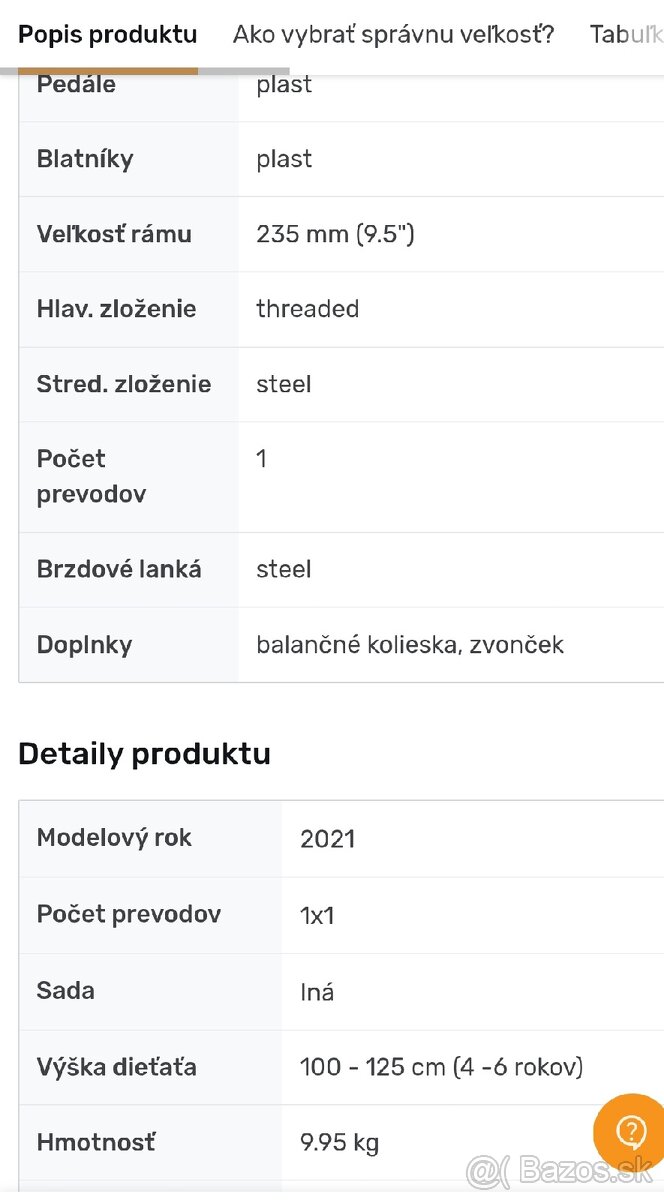Image resolution: width=664 pixels, height=1200 pixels.
Task: Select the Sada row label
Action: (66, 991)
